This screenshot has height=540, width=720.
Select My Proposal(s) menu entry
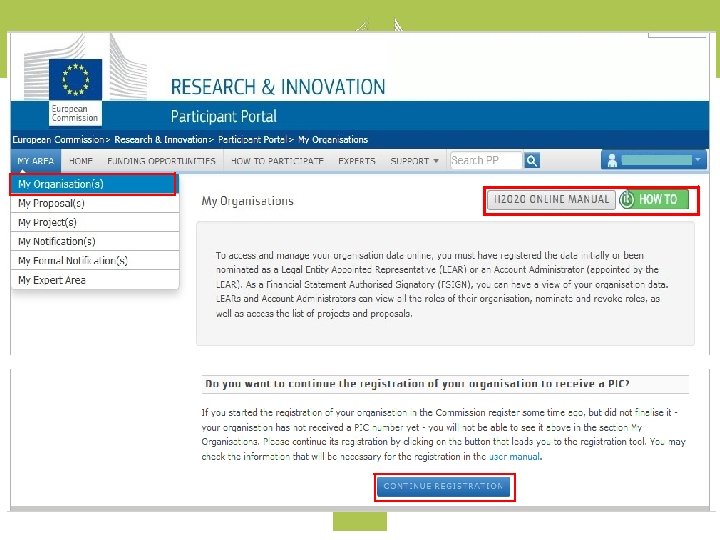tap(95, 203)
